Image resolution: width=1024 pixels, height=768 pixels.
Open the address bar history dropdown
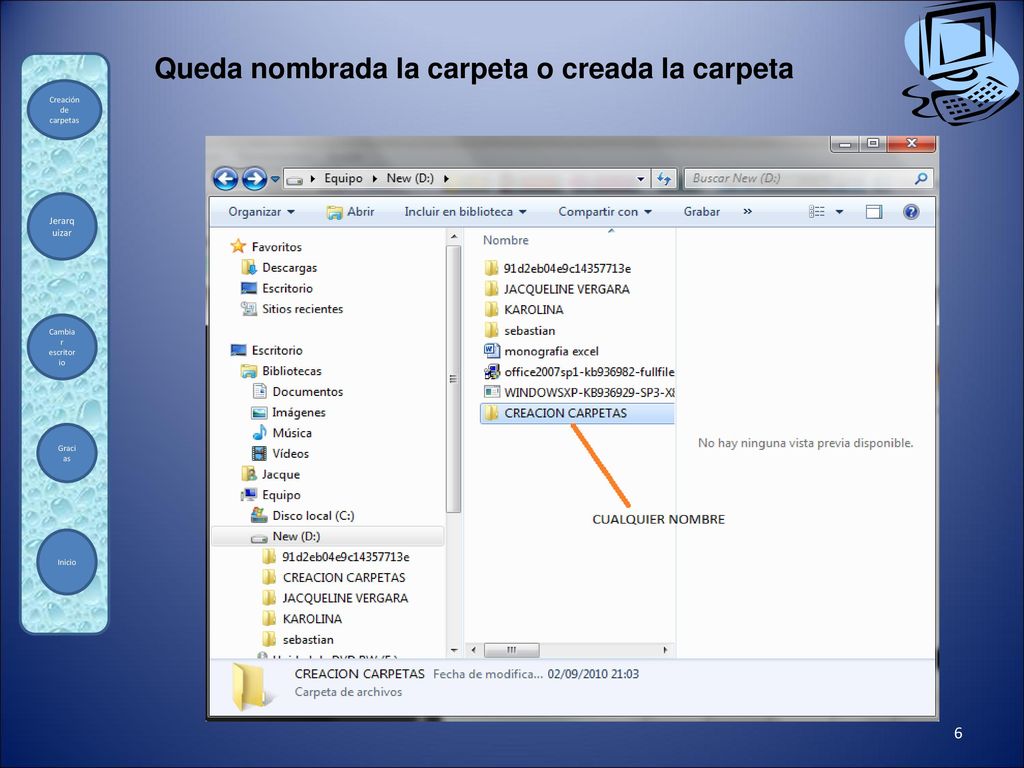coord(641,178)
